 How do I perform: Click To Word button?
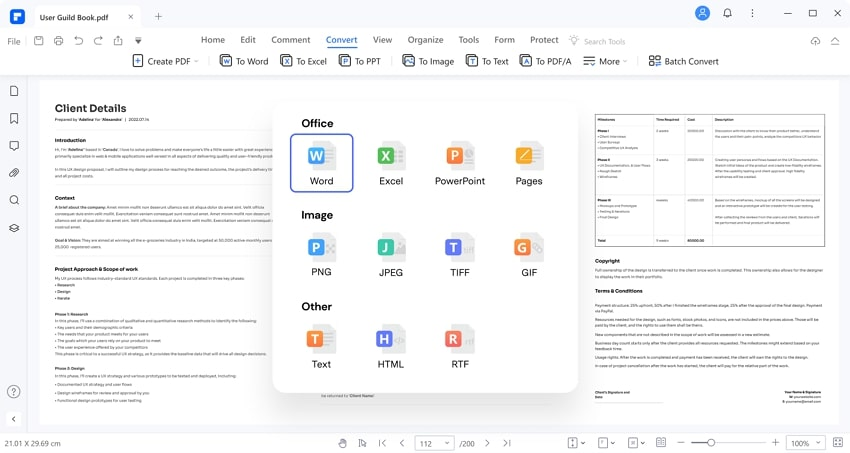[x=244, y=61]
